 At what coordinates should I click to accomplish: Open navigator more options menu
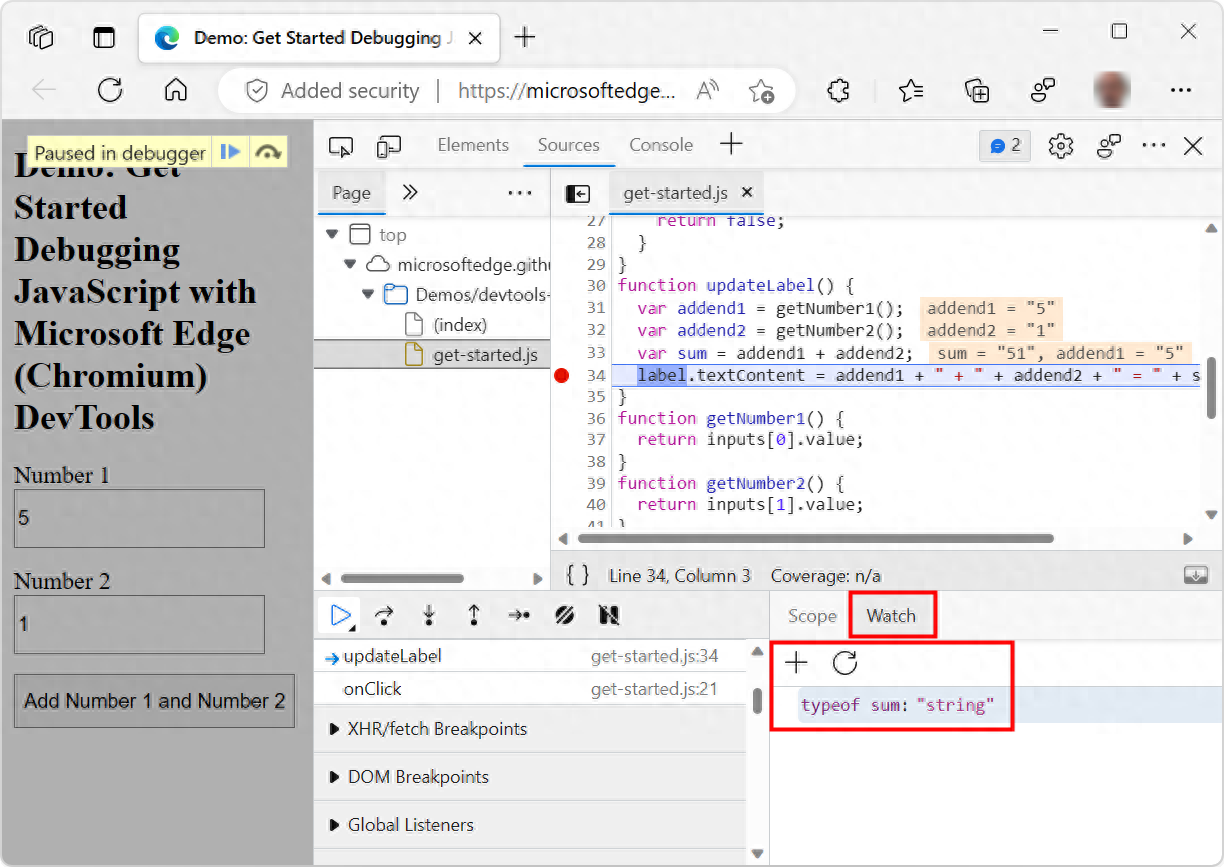[x=520, y=193]
